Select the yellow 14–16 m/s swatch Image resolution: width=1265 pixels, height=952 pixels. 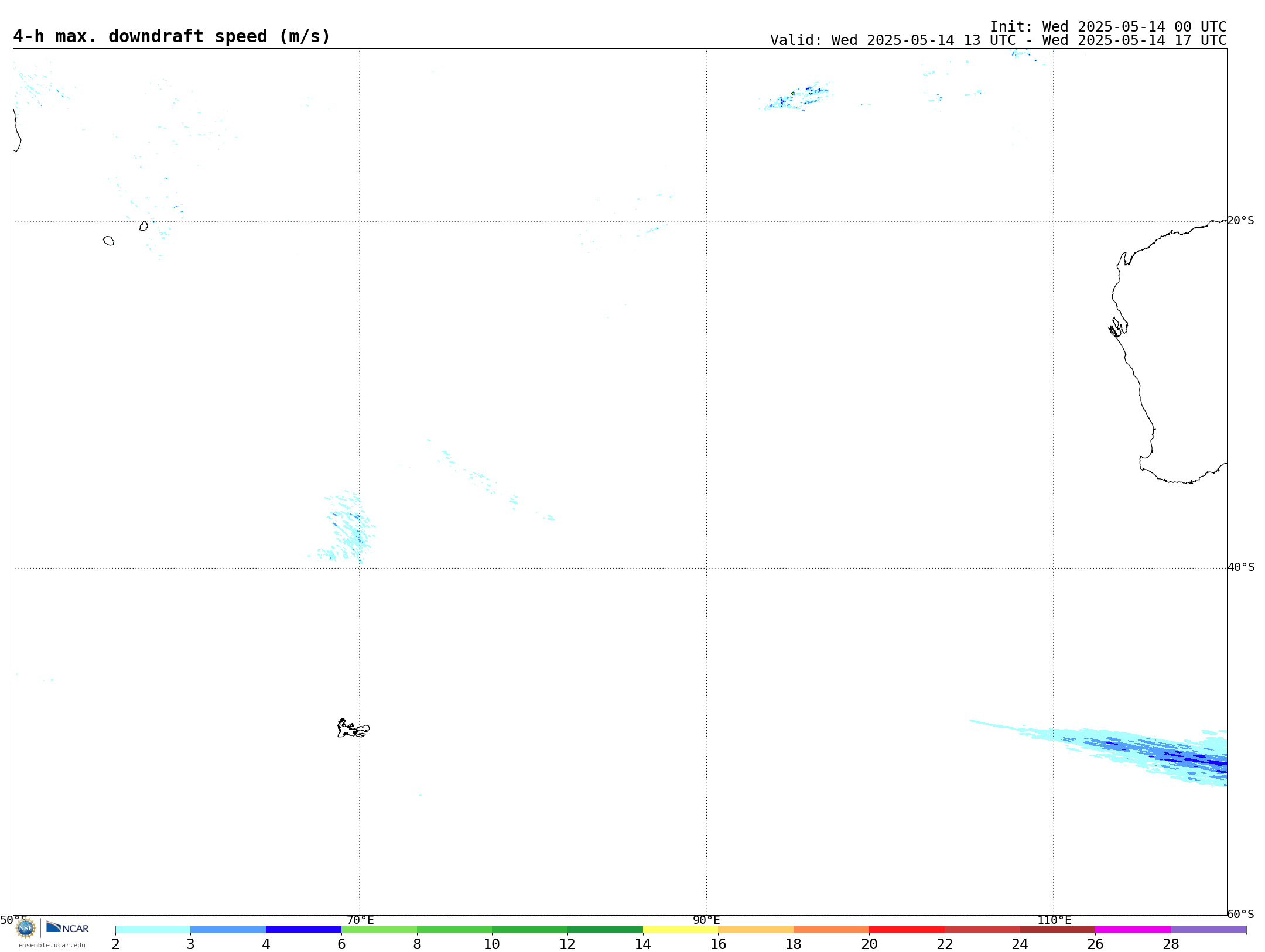[x=681, y=930]
